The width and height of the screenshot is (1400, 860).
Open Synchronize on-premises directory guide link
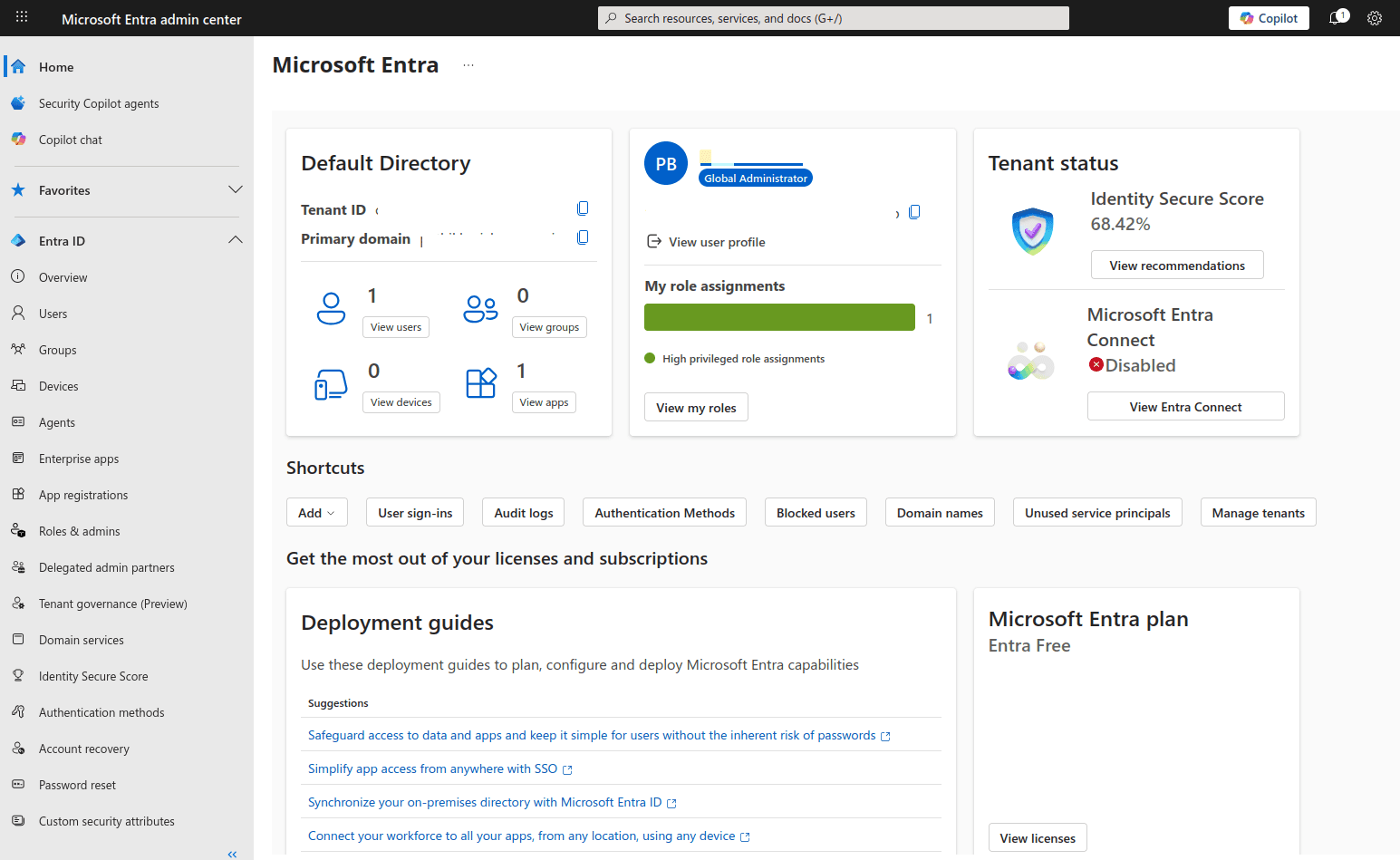coord(492,802)
